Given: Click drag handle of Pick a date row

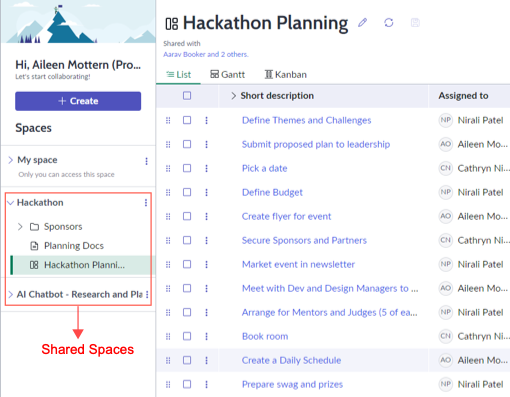Looking at the screenshot, I should (168, 168).
